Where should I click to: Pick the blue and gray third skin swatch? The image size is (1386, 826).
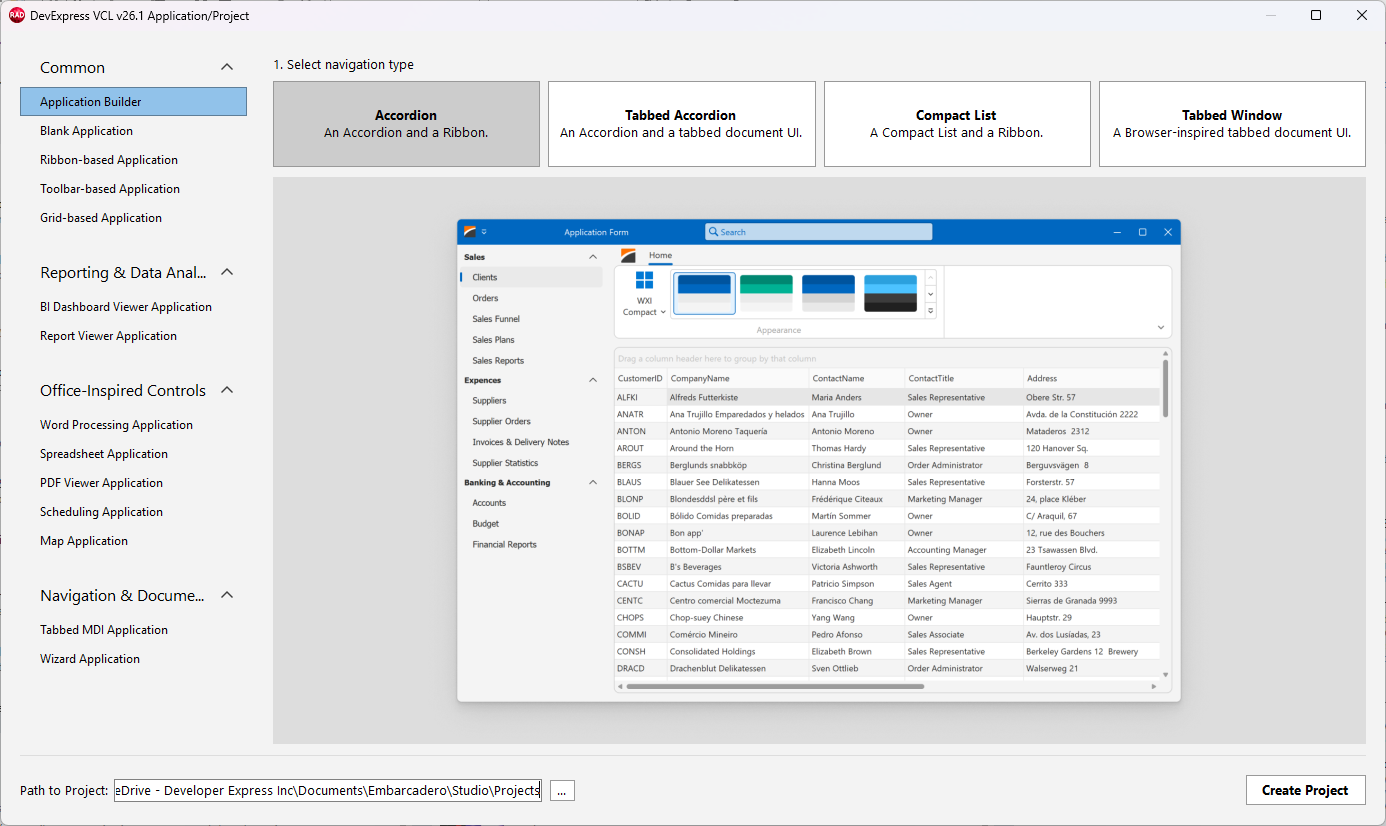click(x=828, y=293)
